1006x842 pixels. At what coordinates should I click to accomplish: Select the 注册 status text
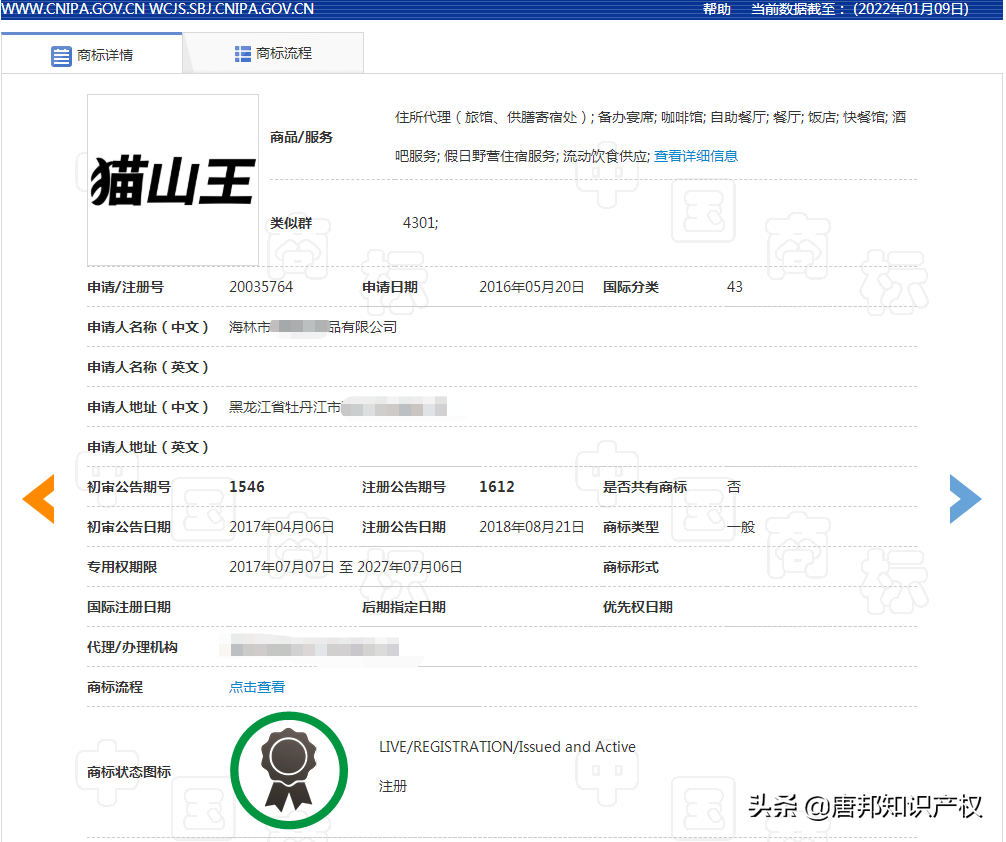(393, 786)
